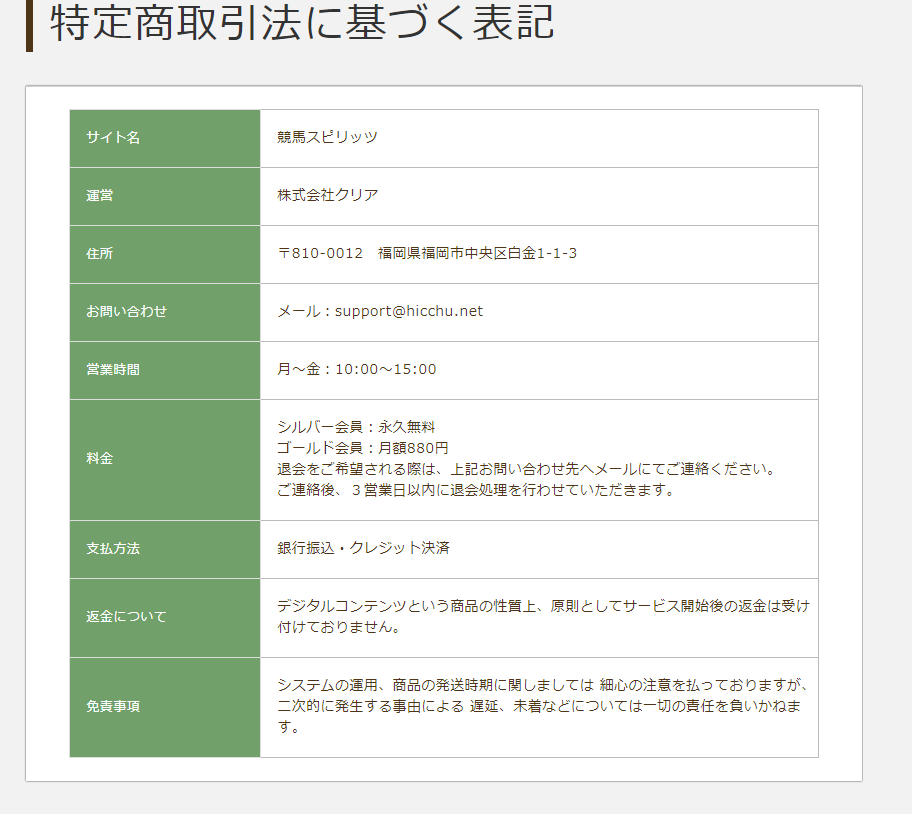Select the 料金 label cell

[x=165, y=460]
